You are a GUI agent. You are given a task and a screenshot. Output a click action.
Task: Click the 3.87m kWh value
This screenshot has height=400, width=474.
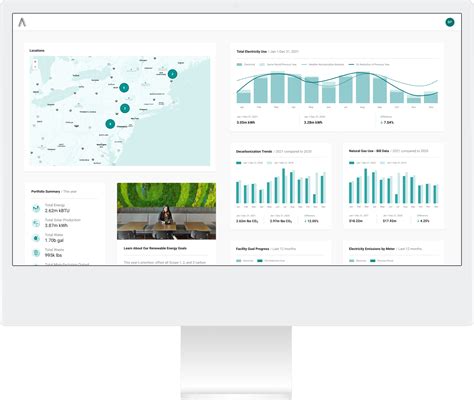tap(56, 226)
